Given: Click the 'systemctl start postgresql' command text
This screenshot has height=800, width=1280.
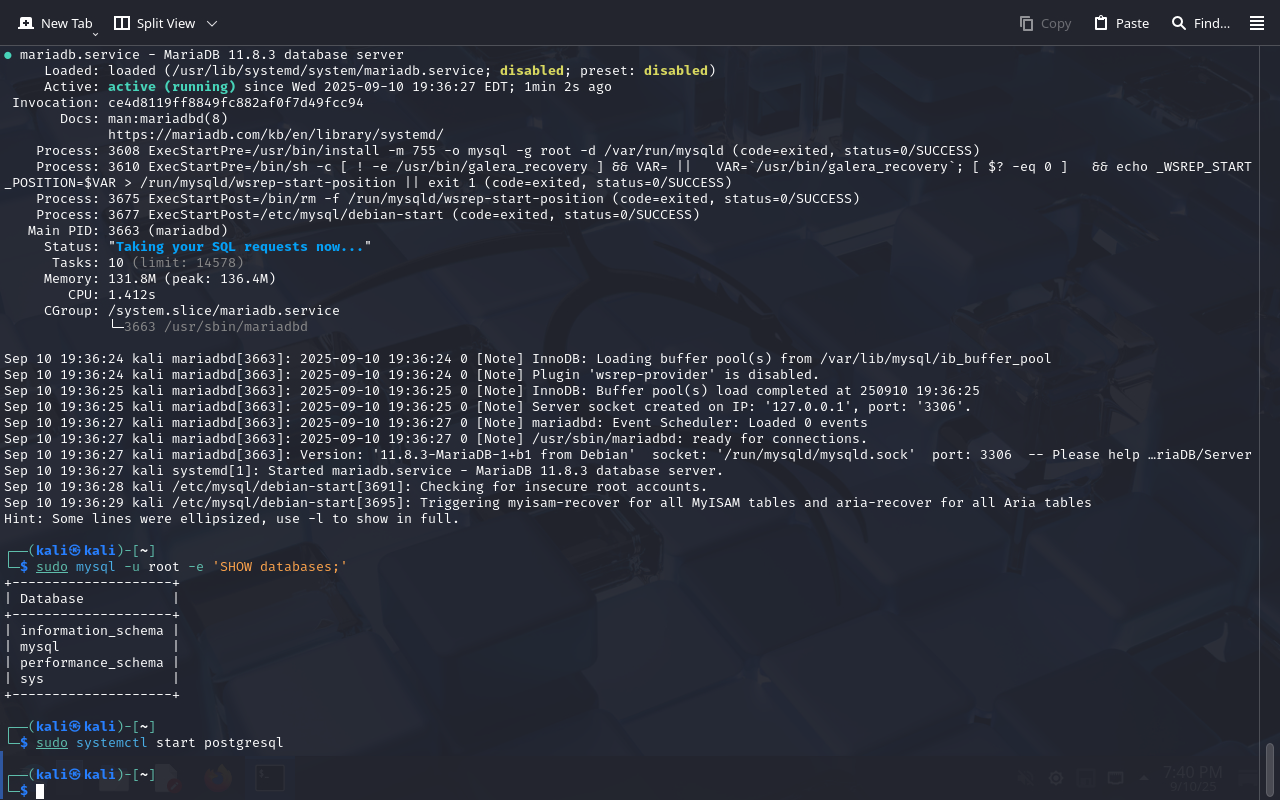Looking at the screenshot, I should 180,743.
